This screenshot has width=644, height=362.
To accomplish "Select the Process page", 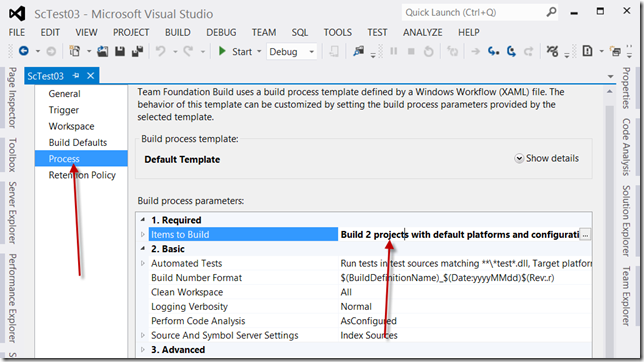I will pyautogui.click(x=81, y=159).
